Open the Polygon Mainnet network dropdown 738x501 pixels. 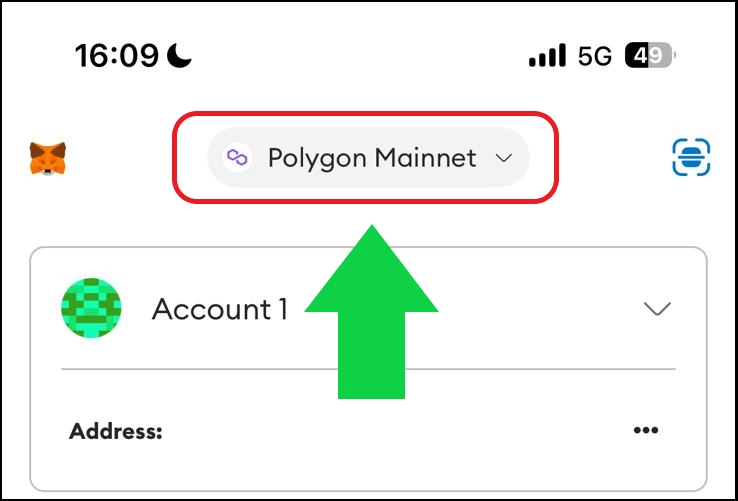pyautogui.click(x=372, y=158)
